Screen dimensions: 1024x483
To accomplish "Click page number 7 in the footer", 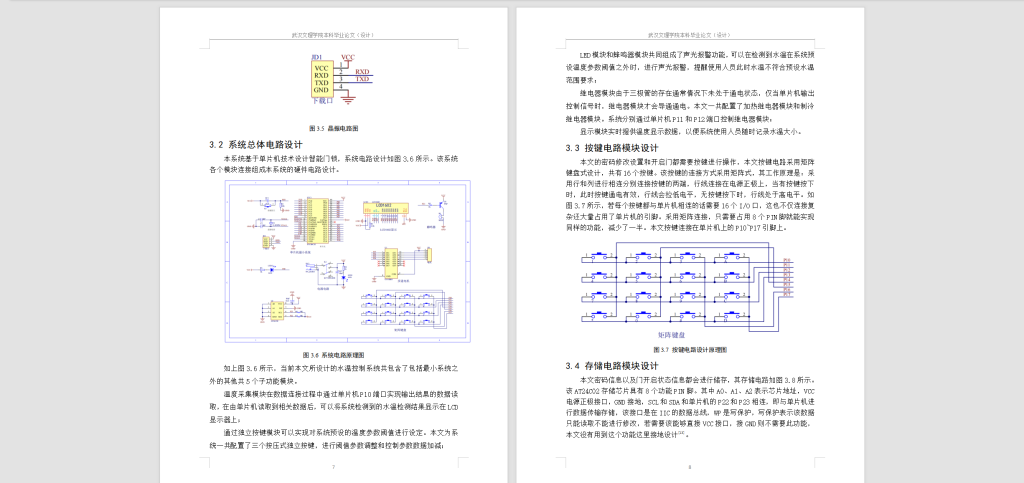I will click(x=334, y=467).
